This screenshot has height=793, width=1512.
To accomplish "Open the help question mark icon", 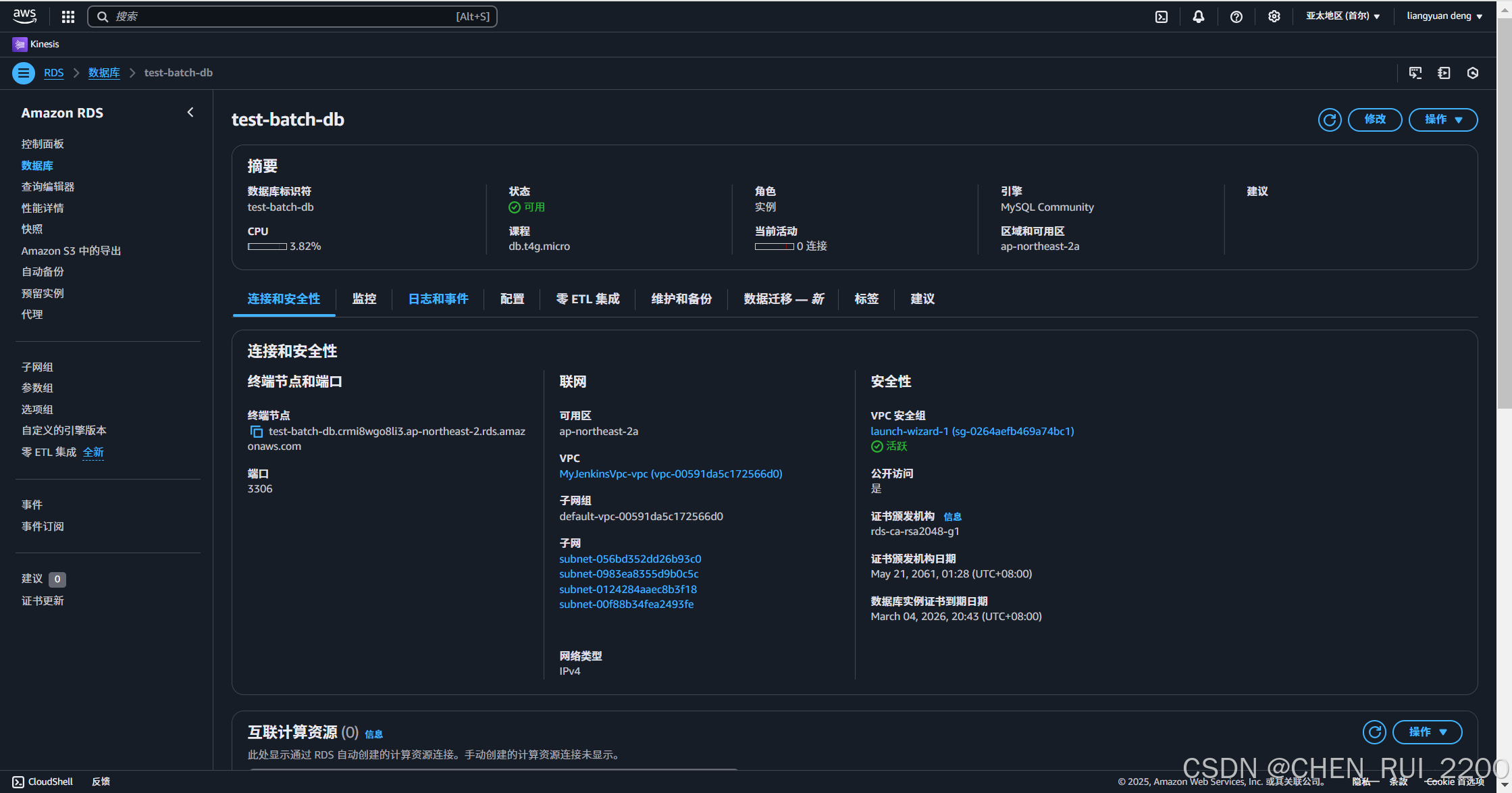I will coord(1236,17).
